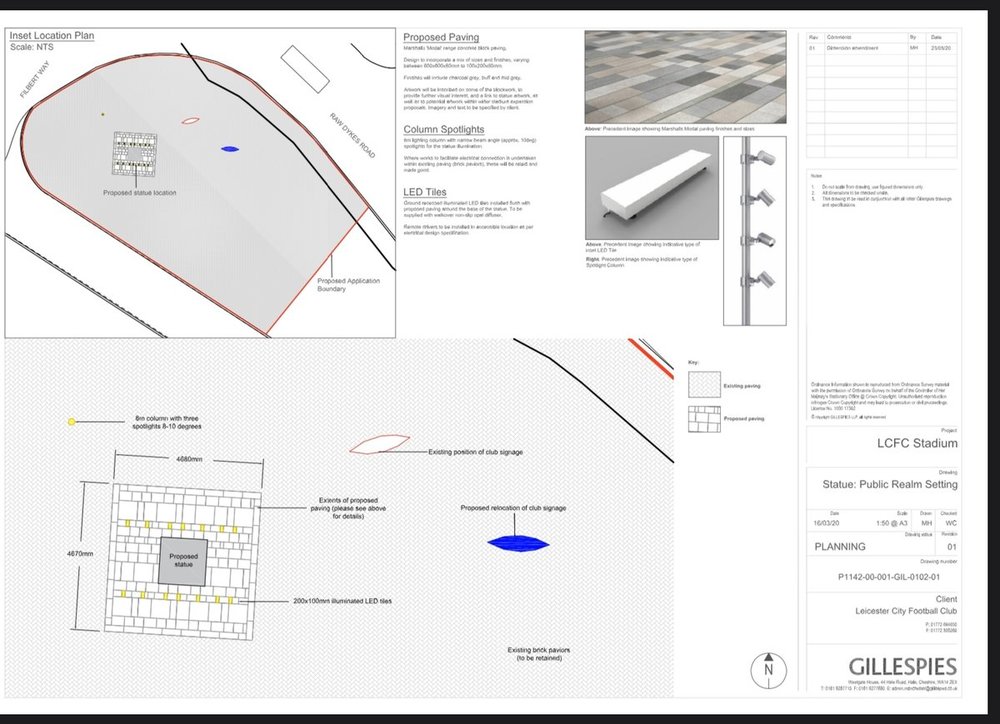This screenshot has height=724, width=1000.
Task: Click the 'Scale: NTS' text
Action: (x=32, y=47)
